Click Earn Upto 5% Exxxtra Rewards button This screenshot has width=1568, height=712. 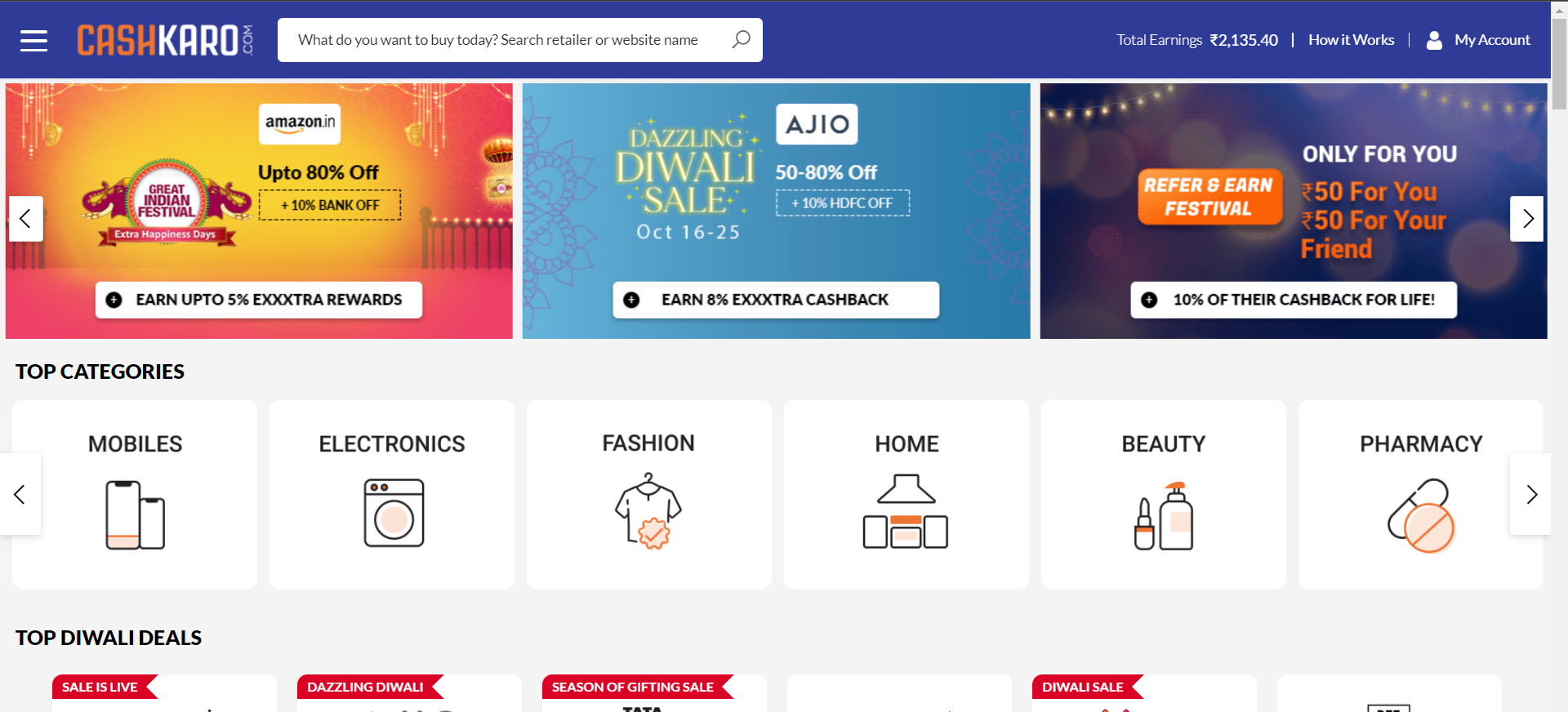(259, 300)
